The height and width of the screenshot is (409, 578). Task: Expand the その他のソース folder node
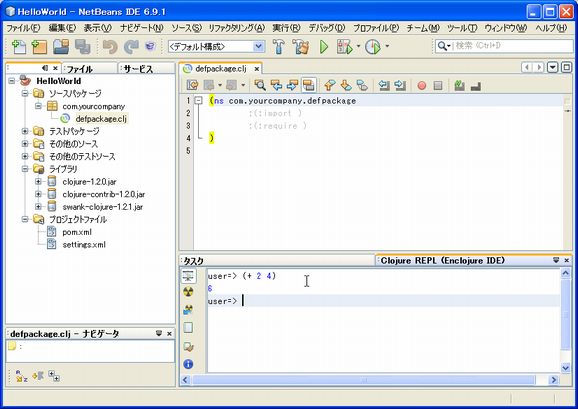click(25, 143)
